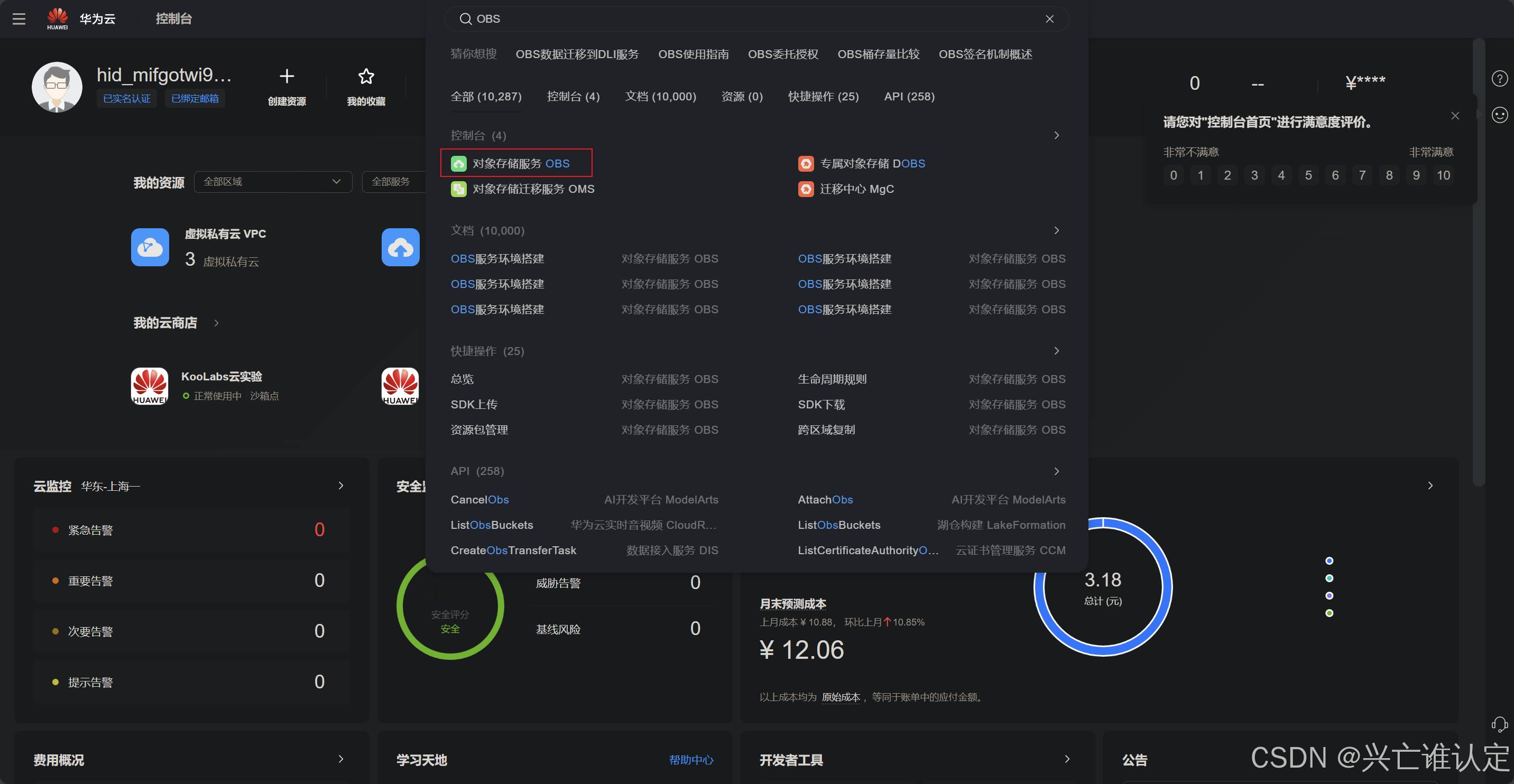This screenshot has width=1514, height=784.
Task: Click the headset customer service icon
Action: point(1499,724)
